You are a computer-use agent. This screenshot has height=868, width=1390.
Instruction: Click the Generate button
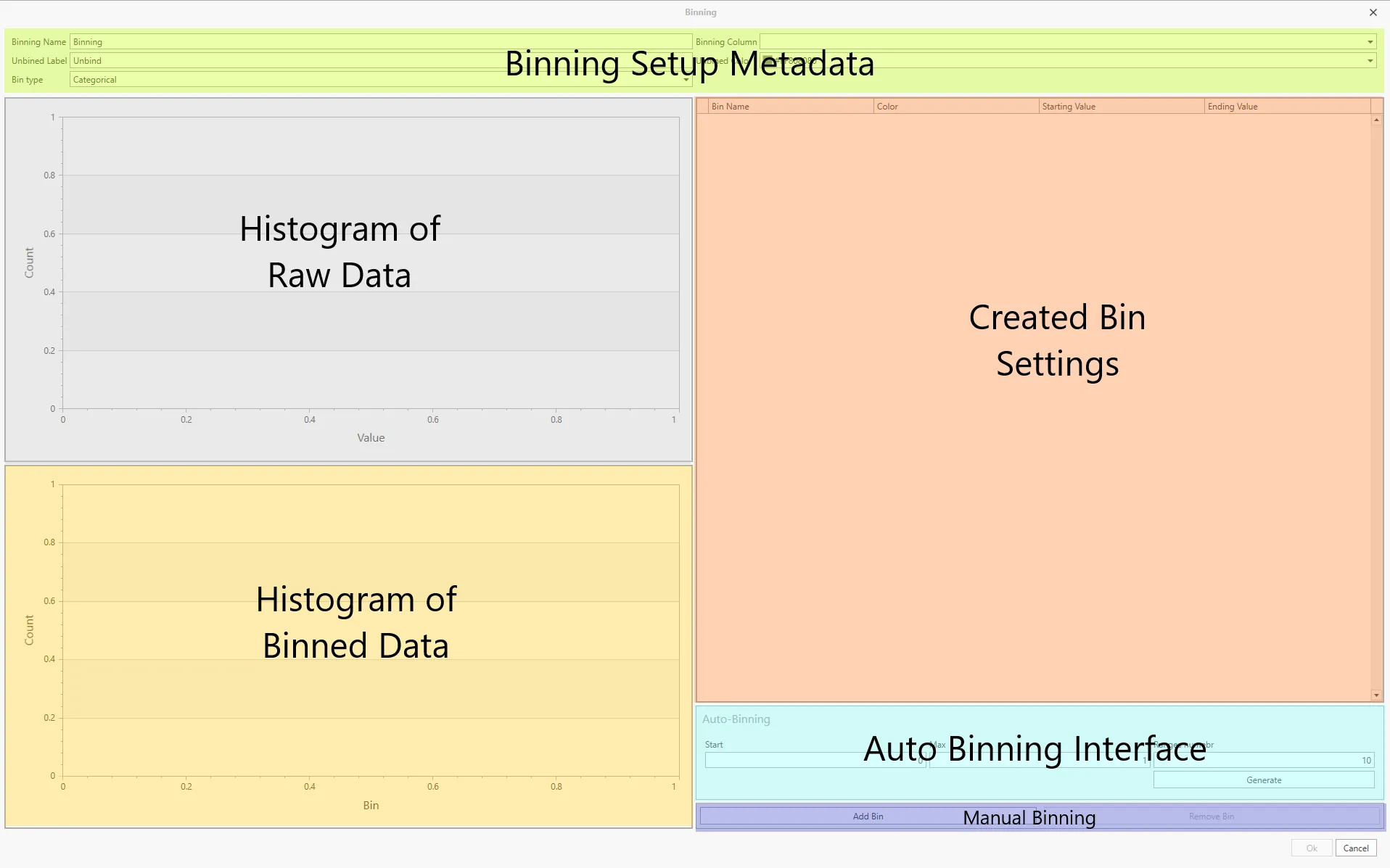(x=1264, y=780)
